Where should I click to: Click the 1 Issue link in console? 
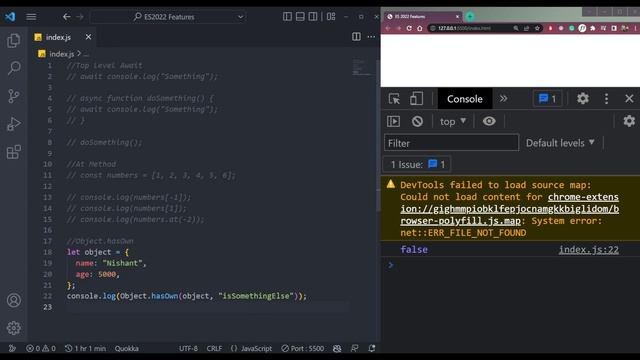417,164
